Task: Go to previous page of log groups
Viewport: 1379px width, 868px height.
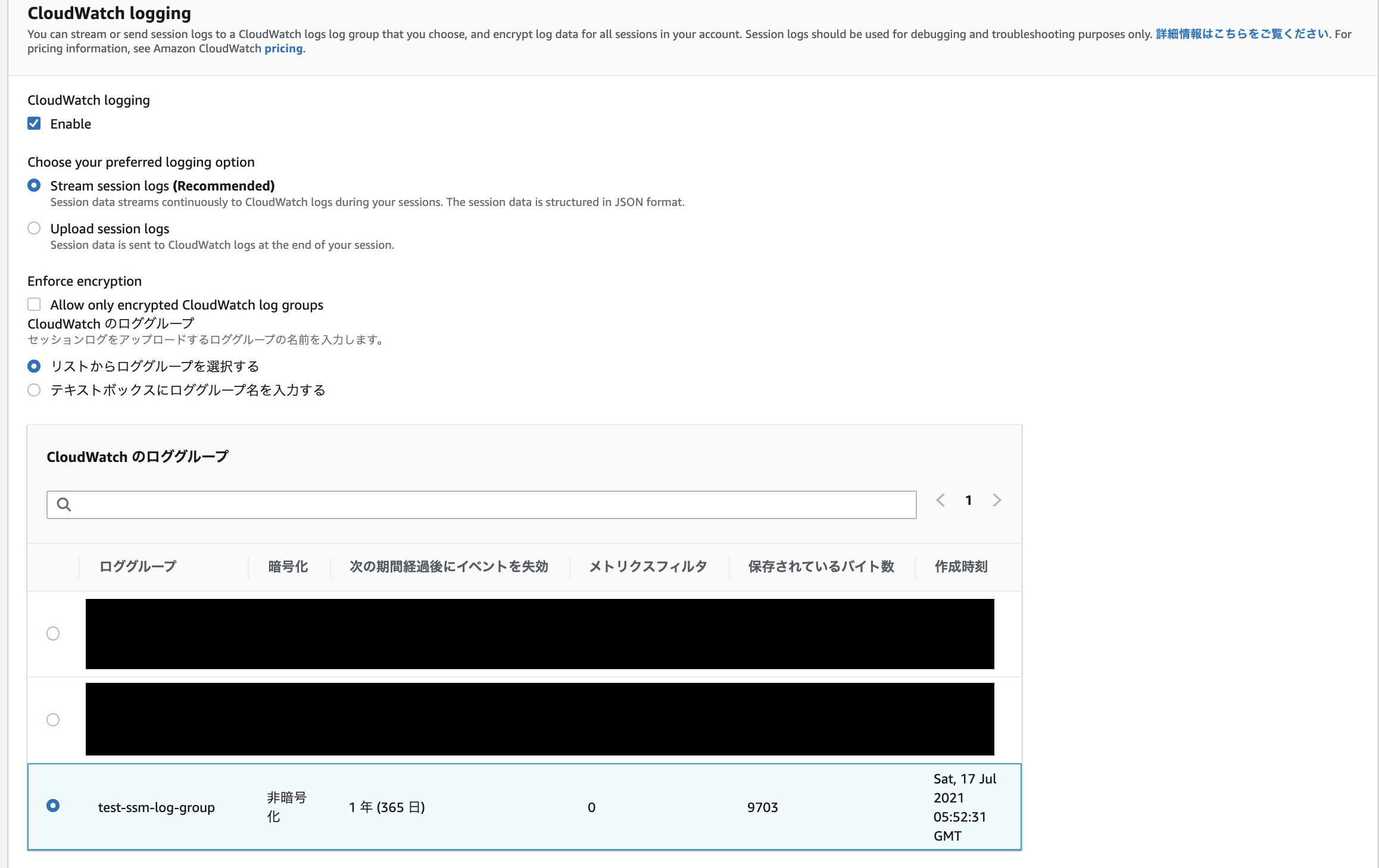Action: coord(941,500)
